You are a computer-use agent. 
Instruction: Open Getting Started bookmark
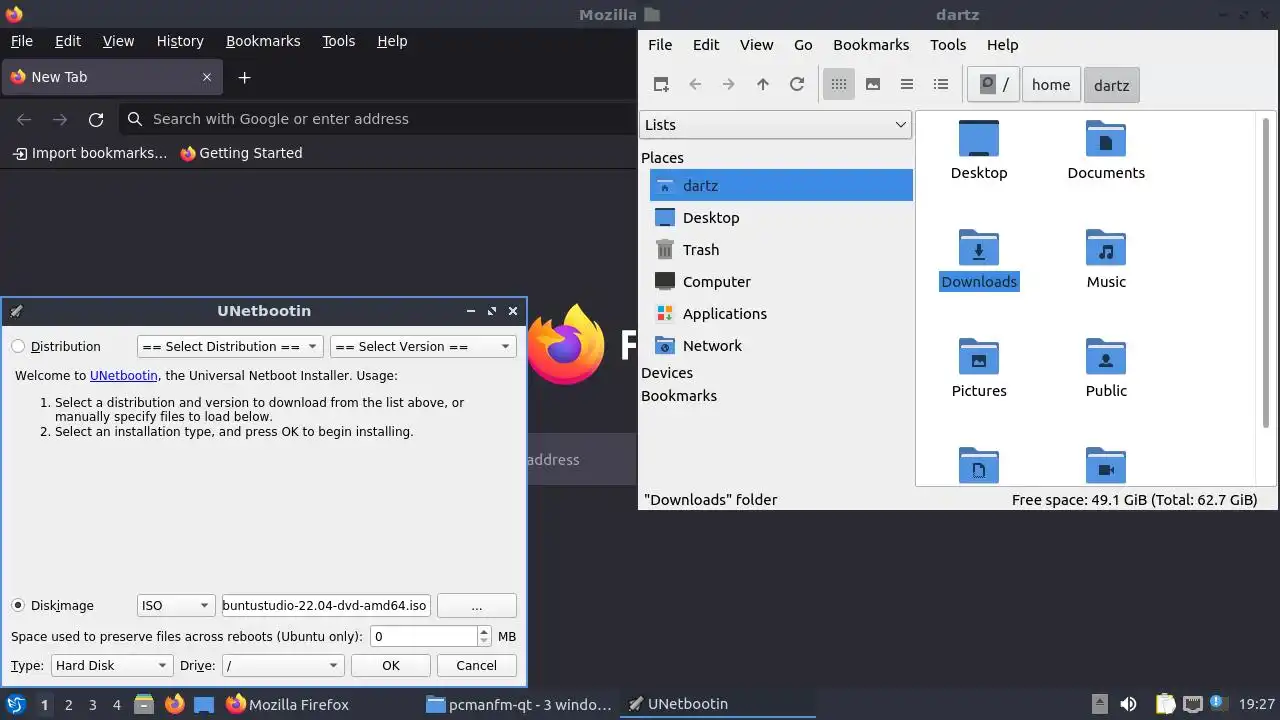241,153
